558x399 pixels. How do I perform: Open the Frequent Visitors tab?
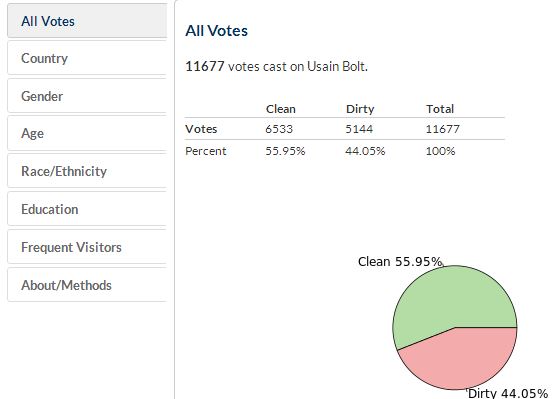pyautogui.click(x=87, y=247)
